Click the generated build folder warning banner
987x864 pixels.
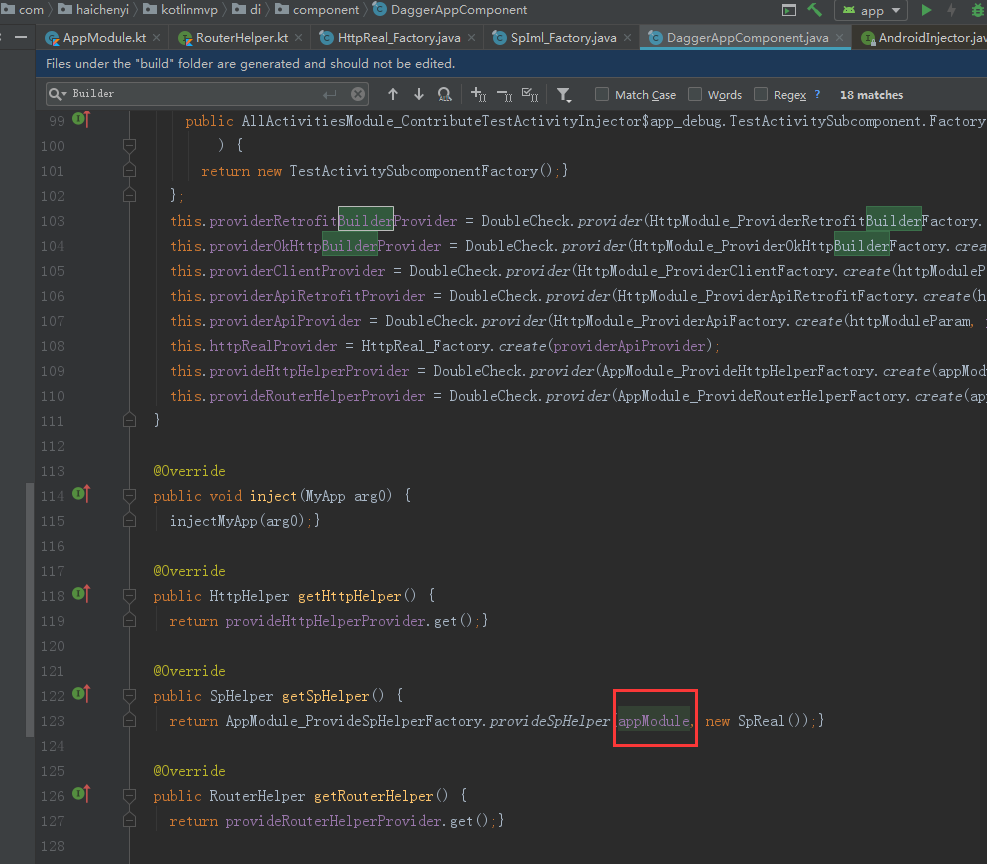pos(511,64)
